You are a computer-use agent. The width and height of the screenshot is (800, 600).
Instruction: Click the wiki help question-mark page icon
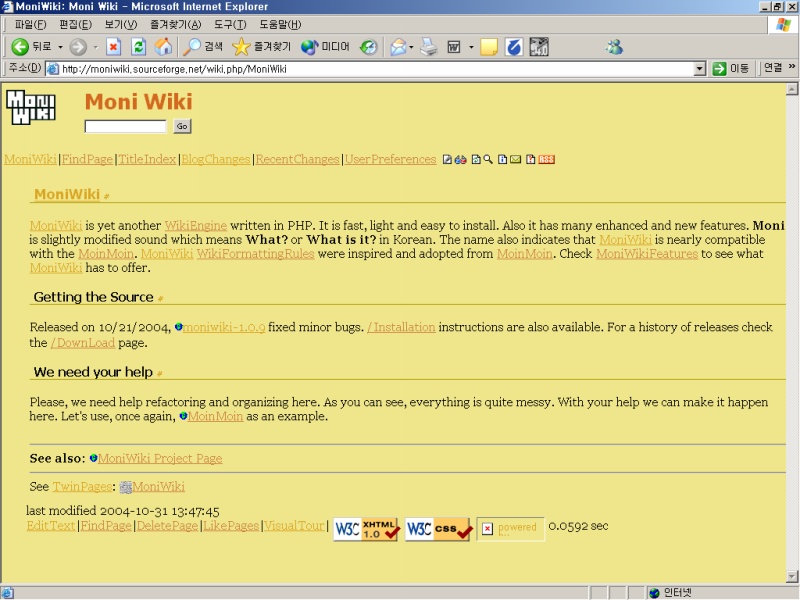click(x=531, y=159)
